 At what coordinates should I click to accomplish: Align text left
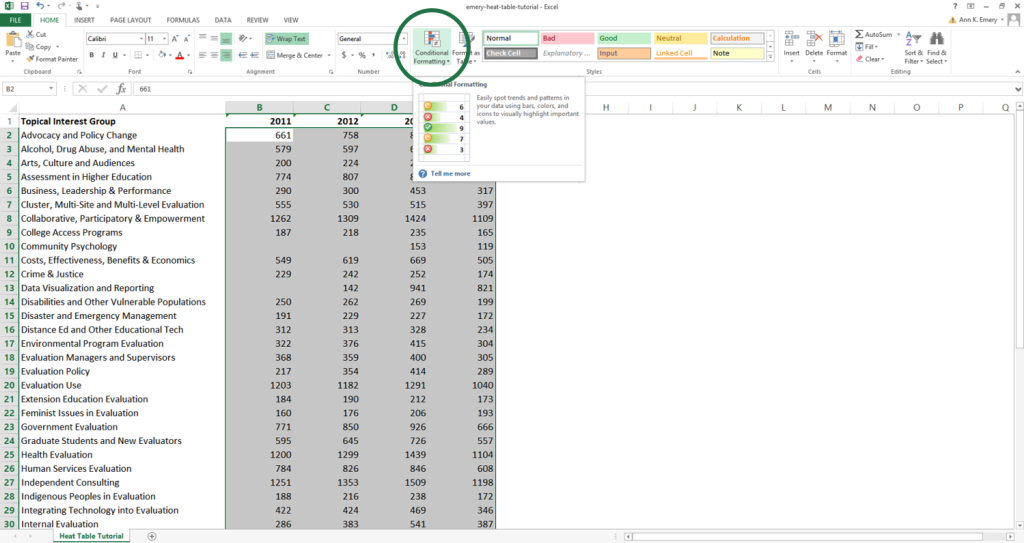point(202,56)
